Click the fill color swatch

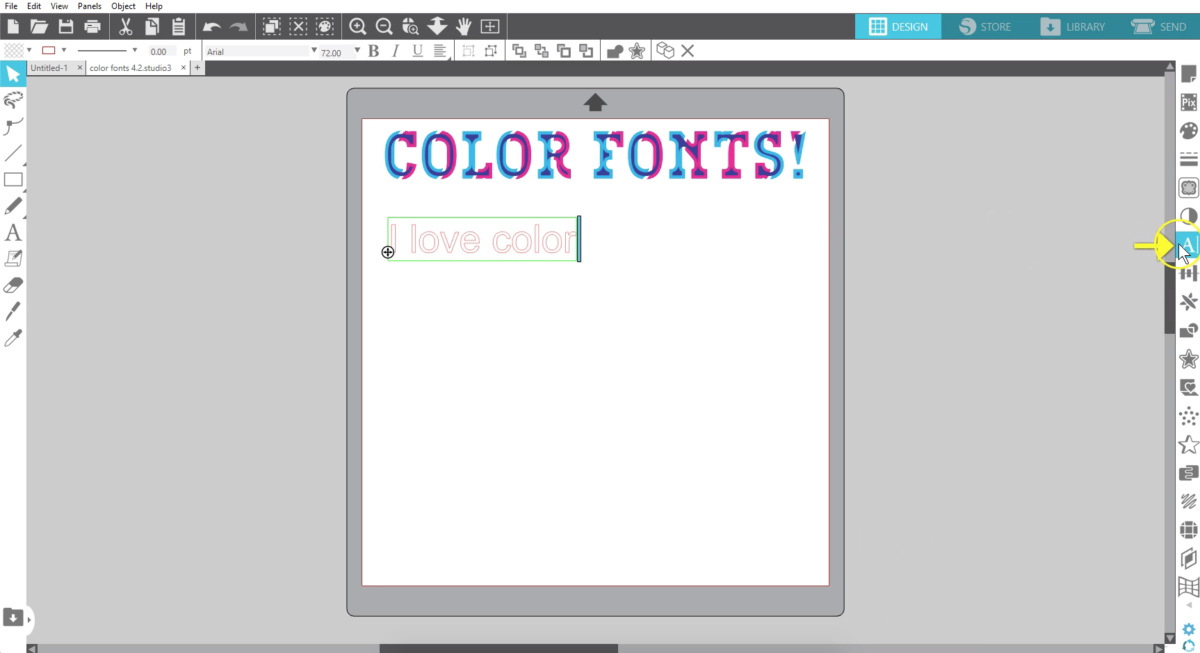[x=13, y=50]
